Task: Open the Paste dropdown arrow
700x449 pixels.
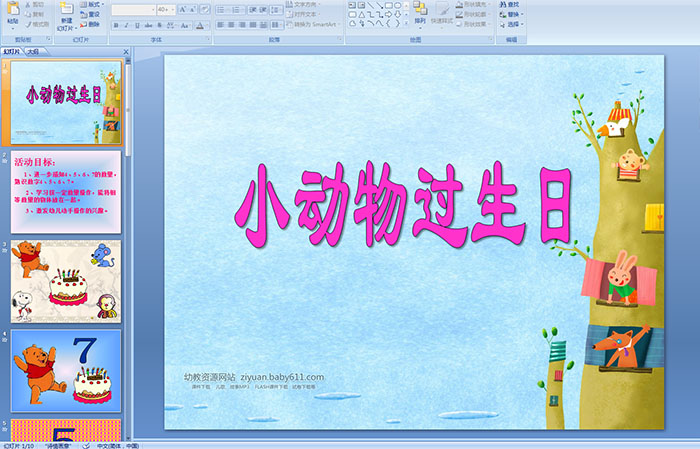Action: pos(13,29)
